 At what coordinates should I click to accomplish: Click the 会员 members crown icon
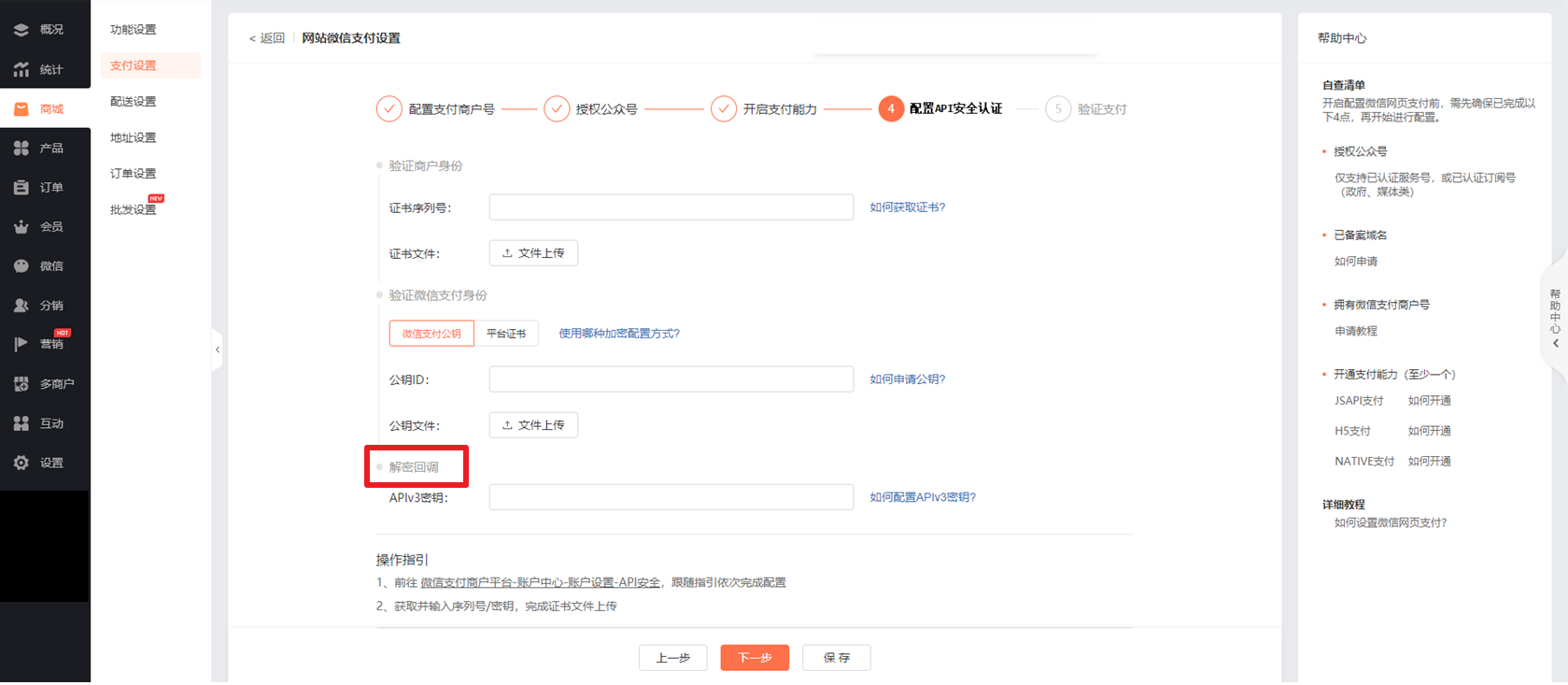pos(21,226)
